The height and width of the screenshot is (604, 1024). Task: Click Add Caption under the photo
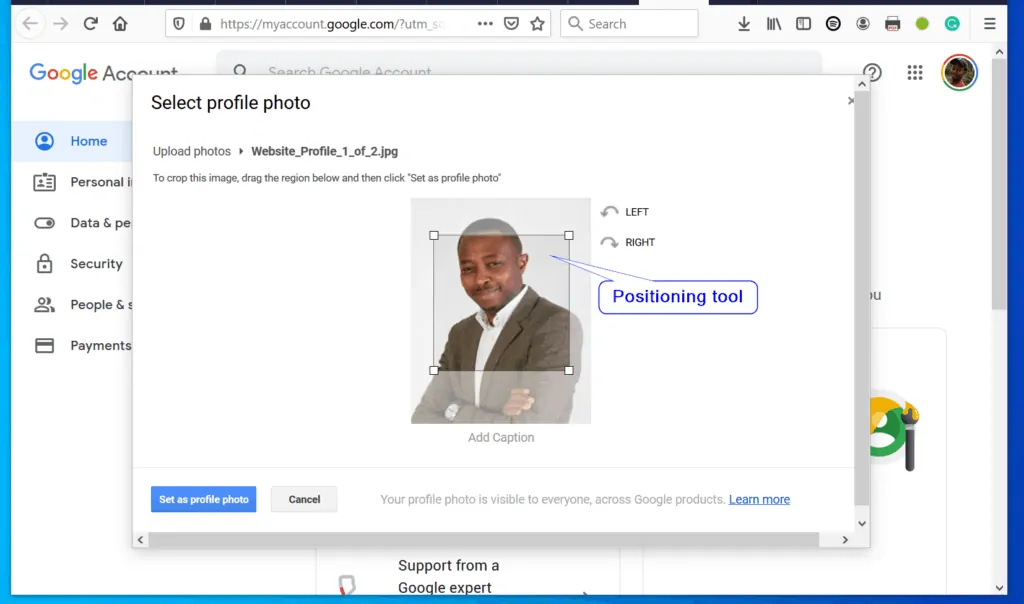501,437
